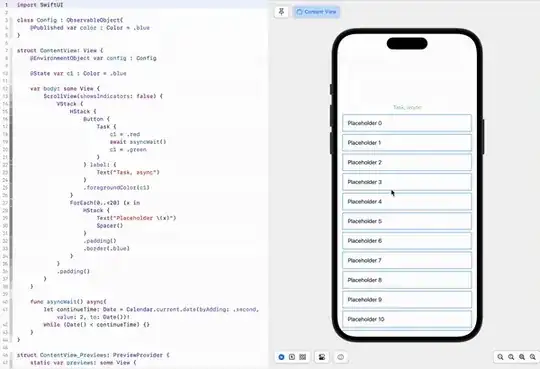
Task: Click the @State var c1 line
Action: [78, 73]
